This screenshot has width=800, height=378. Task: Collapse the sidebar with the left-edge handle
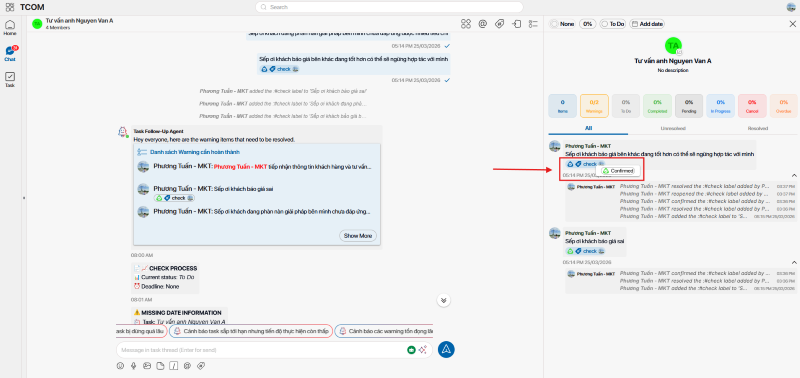point(24,198)
